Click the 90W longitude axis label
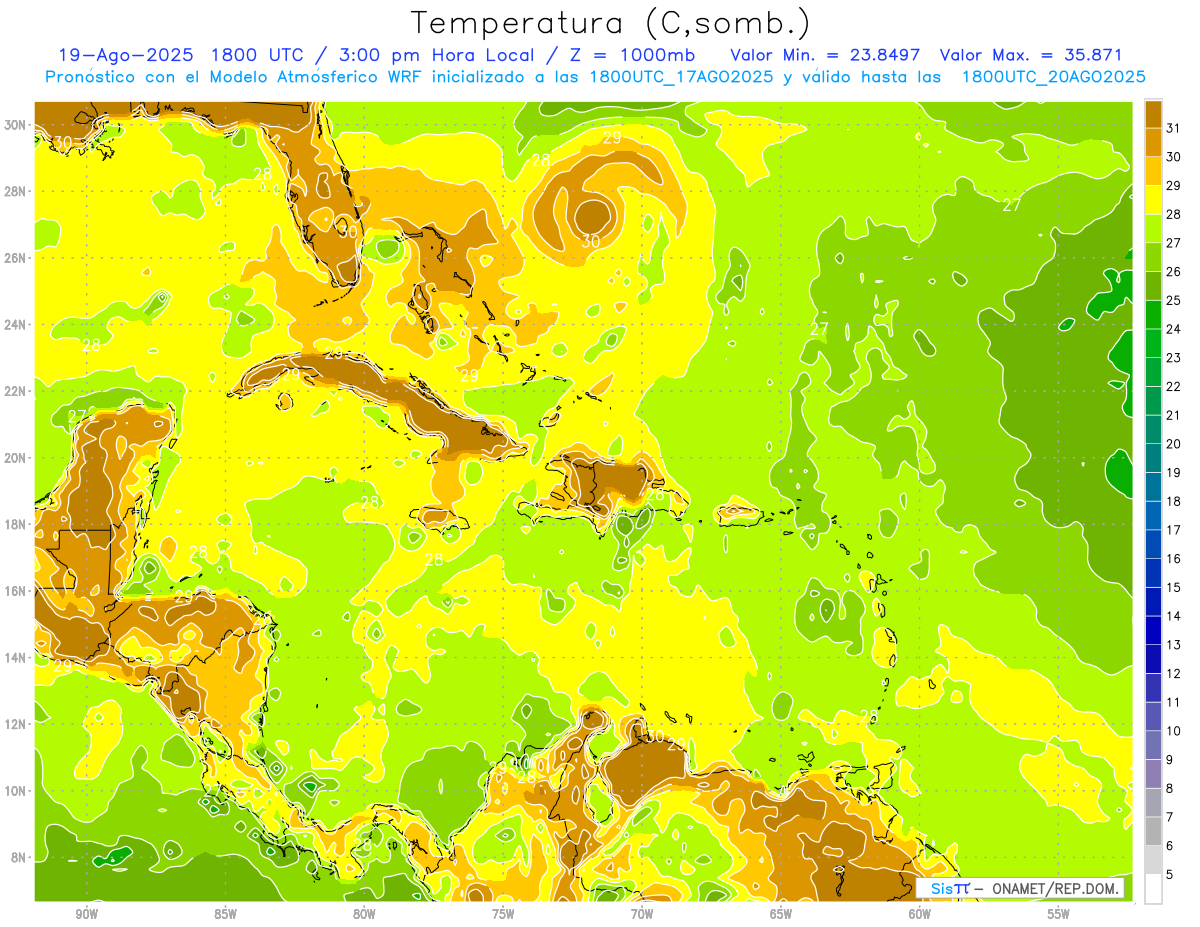 (86, 914)
